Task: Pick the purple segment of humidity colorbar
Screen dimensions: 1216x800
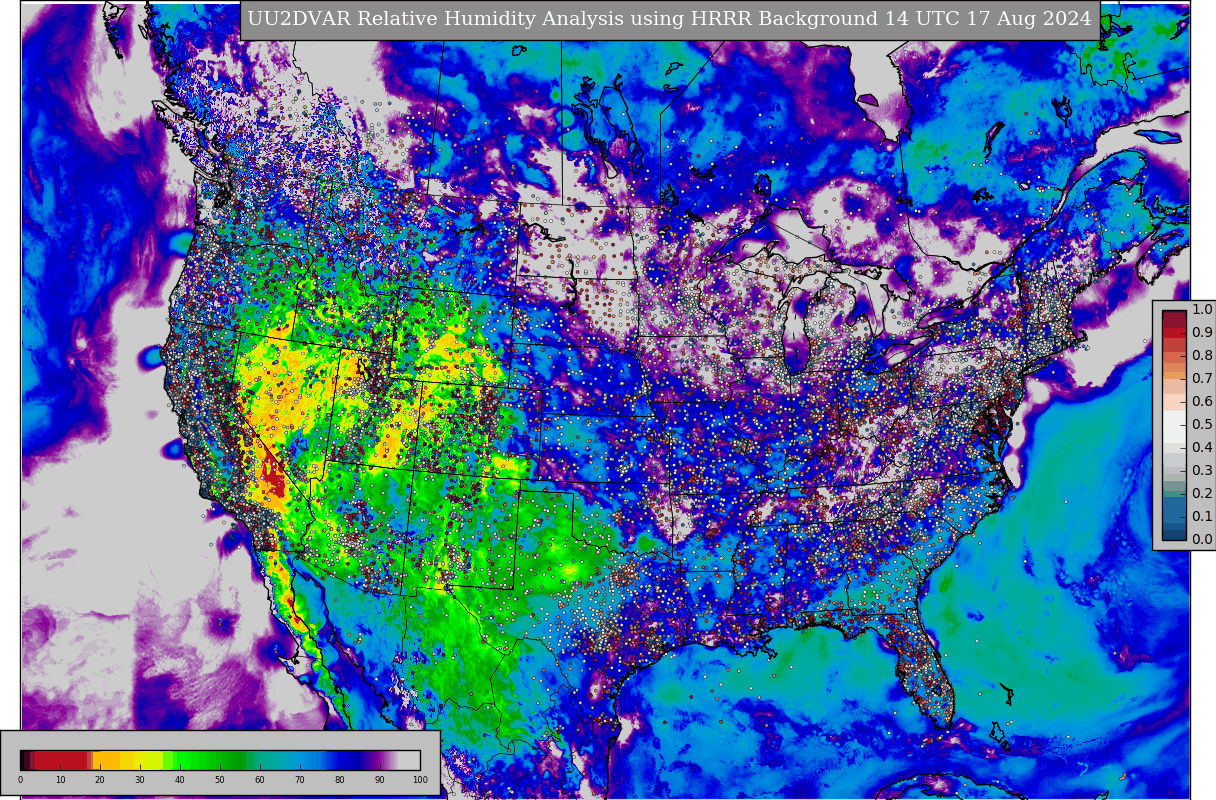Action: pos(378,760)
